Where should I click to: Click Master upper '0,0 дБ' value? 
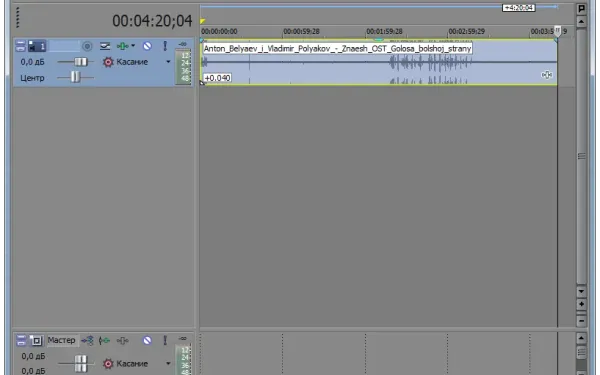coord(33,356)
